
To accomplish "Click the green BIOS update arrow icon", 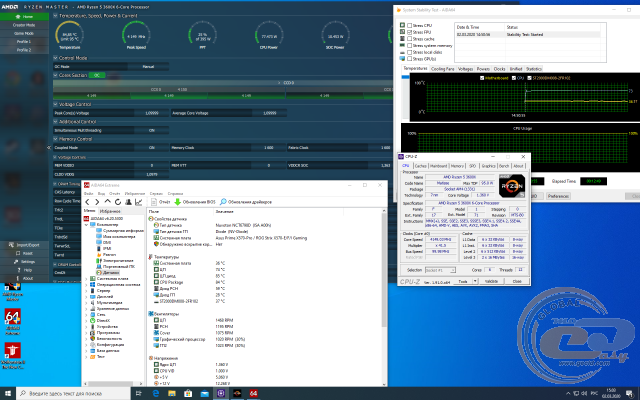I will (178, 202).
